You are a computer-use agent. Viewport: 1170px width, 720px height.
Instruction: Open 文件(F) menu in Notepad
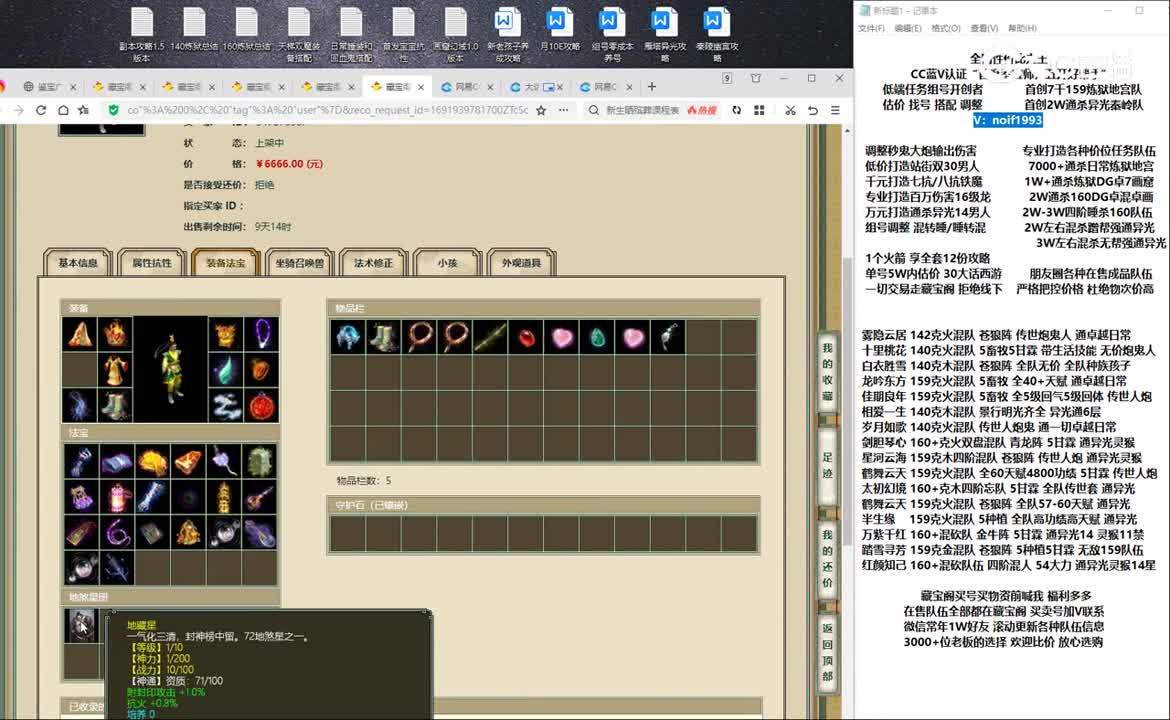871,28
